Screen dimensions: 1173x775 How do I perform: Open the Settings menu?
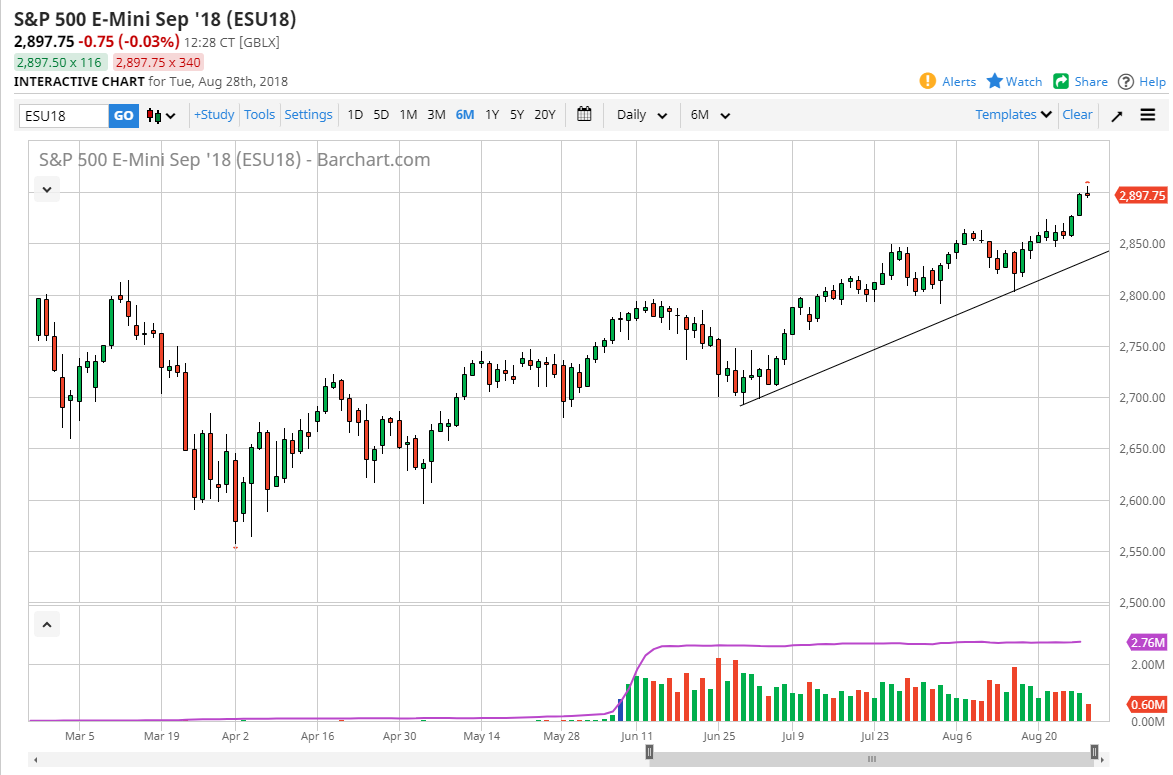point(308,115)
